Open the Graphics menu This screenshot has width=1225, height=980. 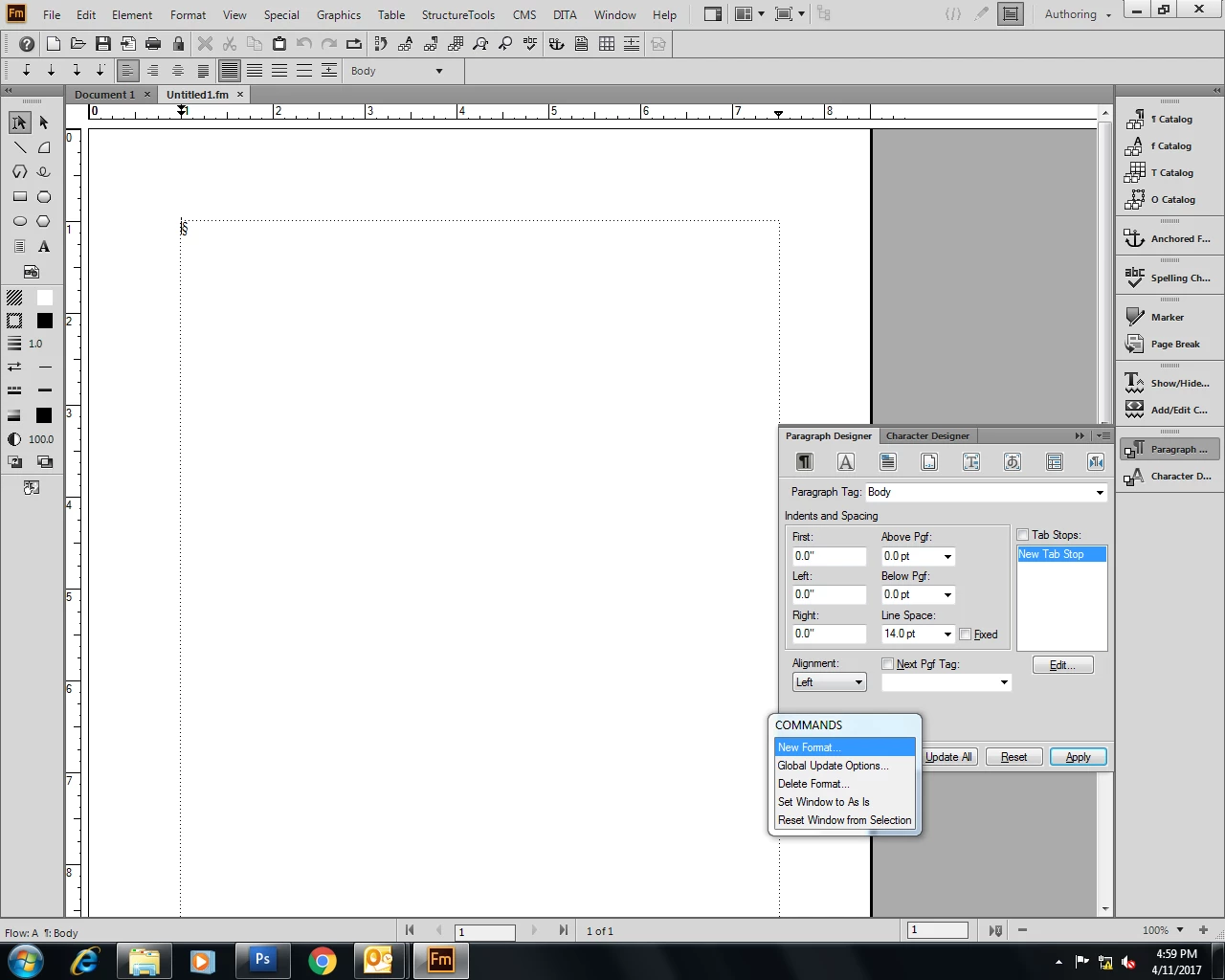[x=339, y=14]
